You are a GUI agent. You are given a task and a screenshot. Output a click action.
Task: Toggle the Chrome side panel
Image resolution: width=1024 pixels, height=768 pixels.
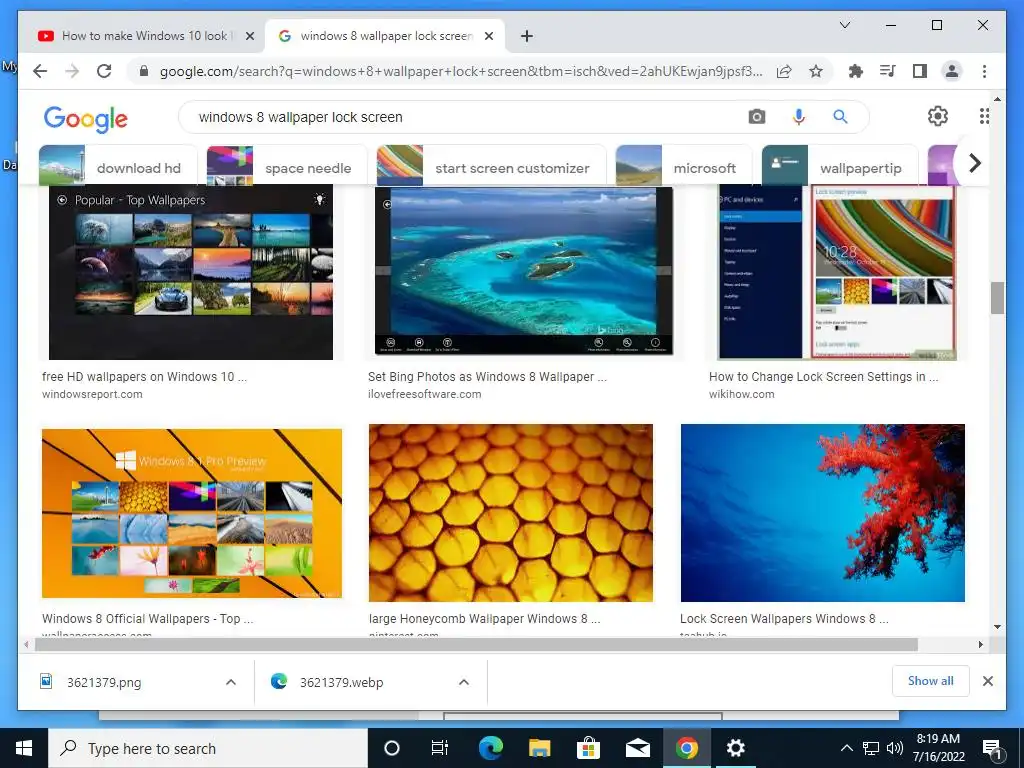pos(920,71)
